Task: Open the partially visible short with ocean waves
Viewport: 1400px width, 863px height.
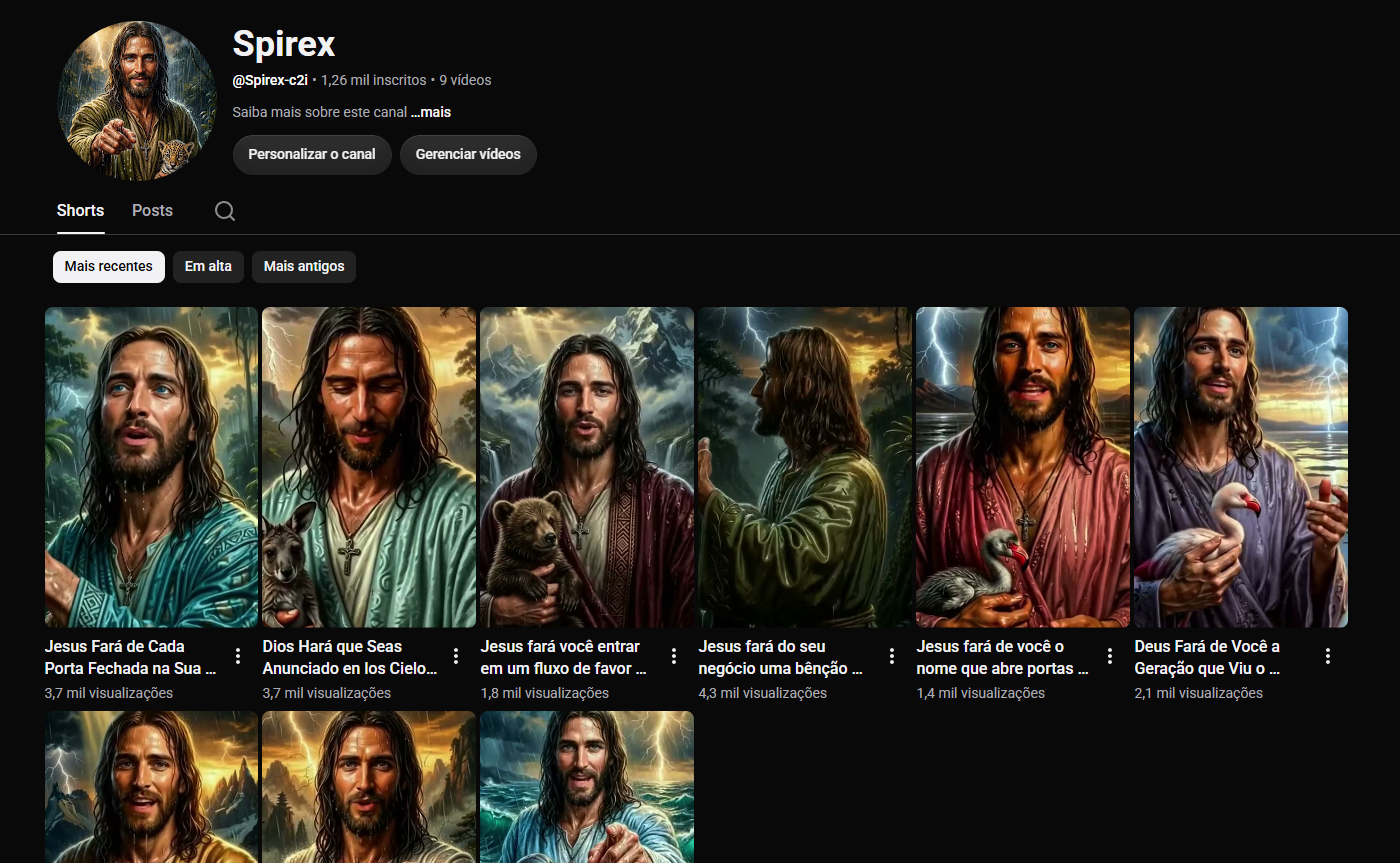Action: tap(587, 787)
